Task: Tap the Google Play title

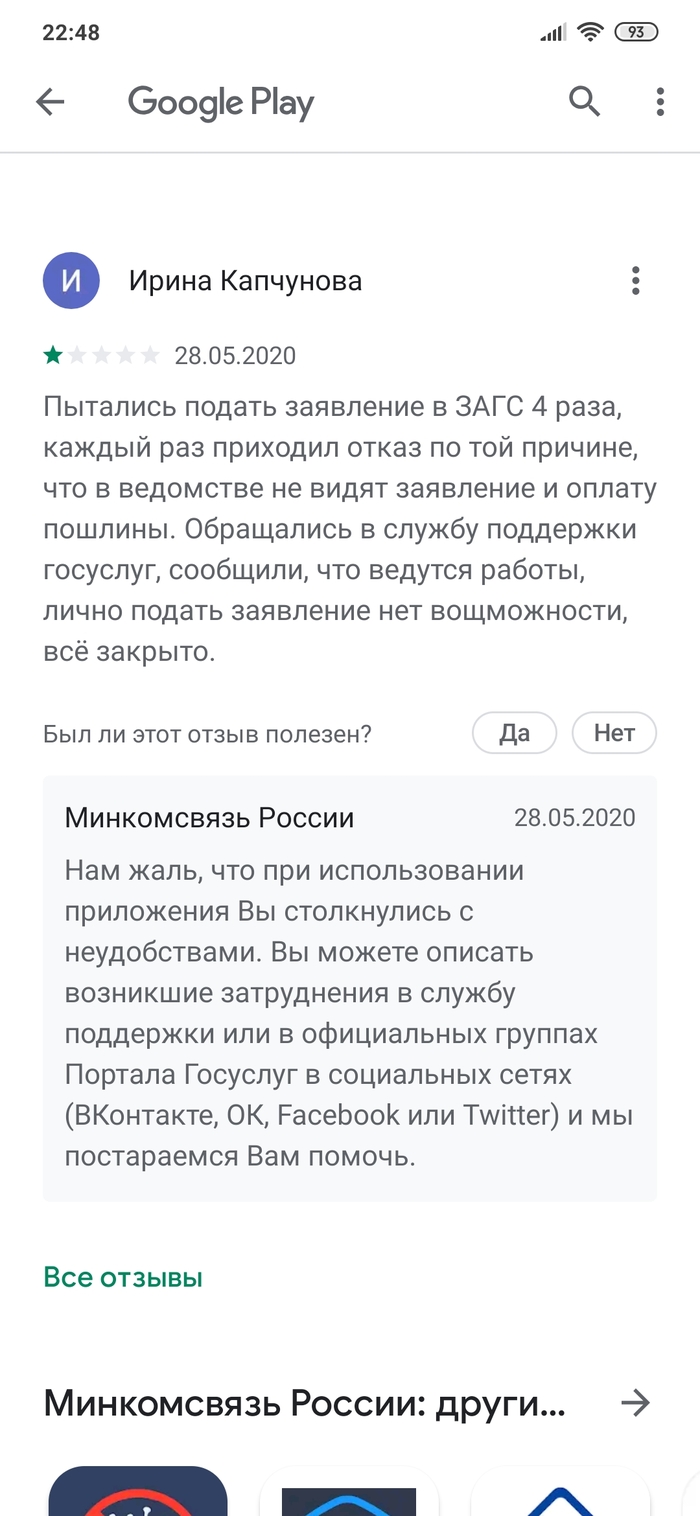Action: (x=221, y=102)
